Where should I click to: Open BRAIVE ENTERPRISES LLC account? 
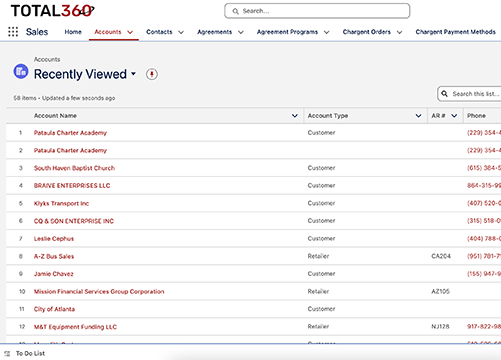click(72, 186)
